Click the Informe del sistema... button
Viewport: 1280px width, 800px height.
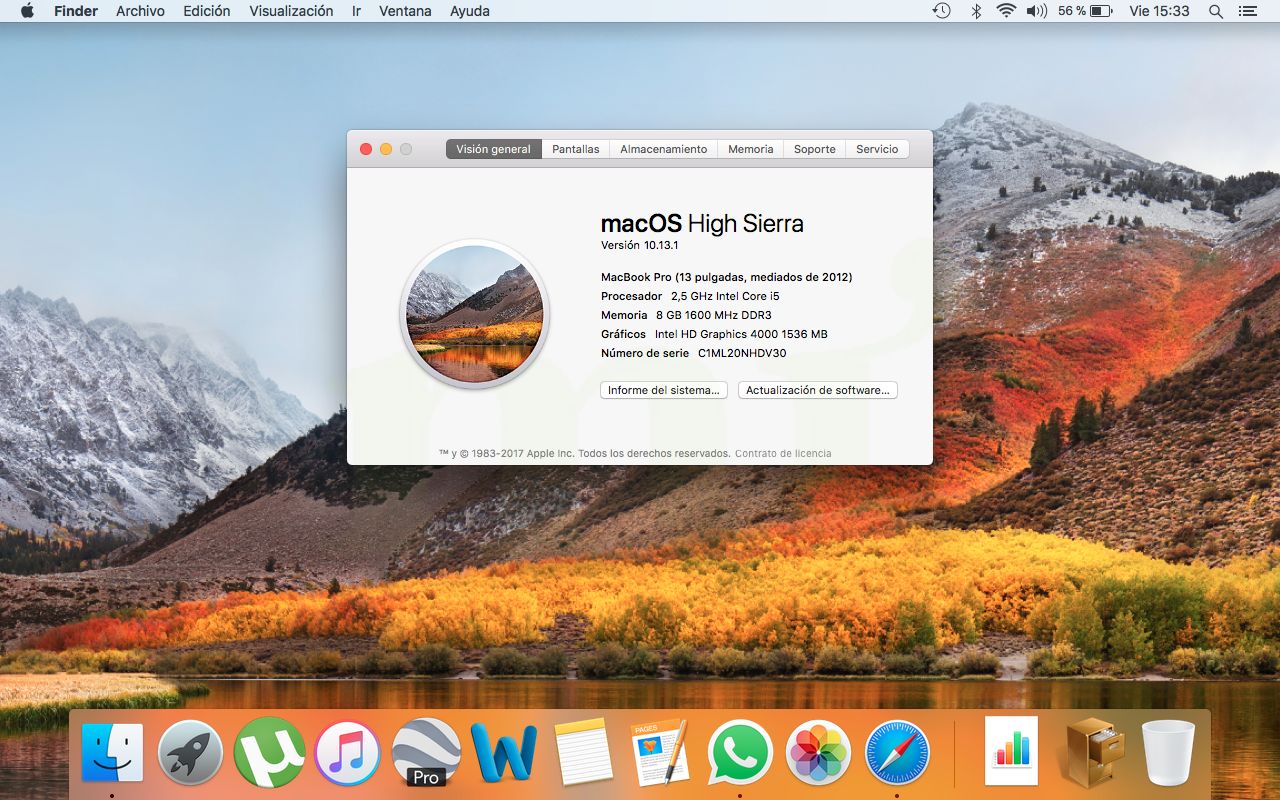coord(664,390)
